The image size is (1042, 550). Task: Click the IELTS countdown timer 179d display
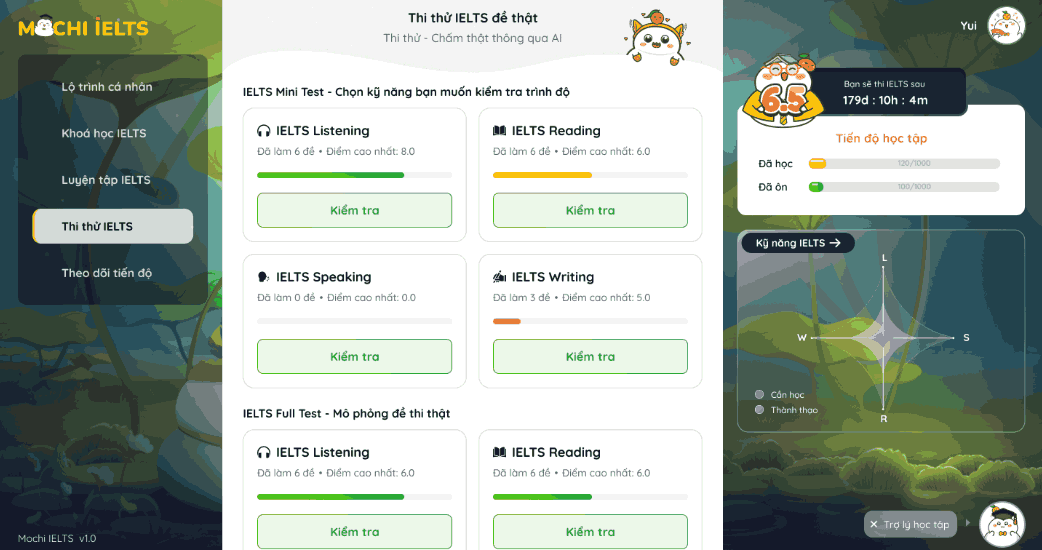(x=885, y=100)
